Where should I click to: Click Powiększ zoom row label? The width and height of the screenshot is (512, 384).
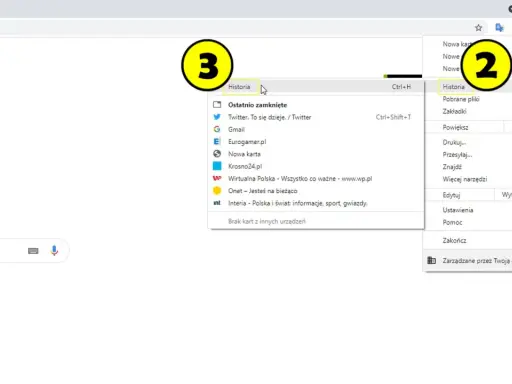(455, 127)
